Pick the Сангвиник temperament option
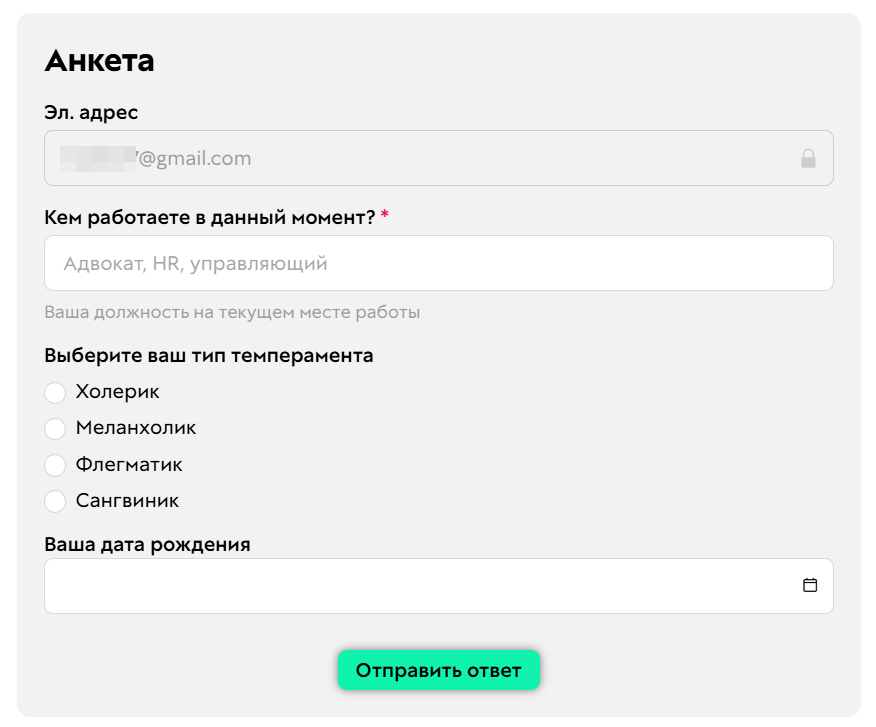876x727 pixels. (55, 501)
